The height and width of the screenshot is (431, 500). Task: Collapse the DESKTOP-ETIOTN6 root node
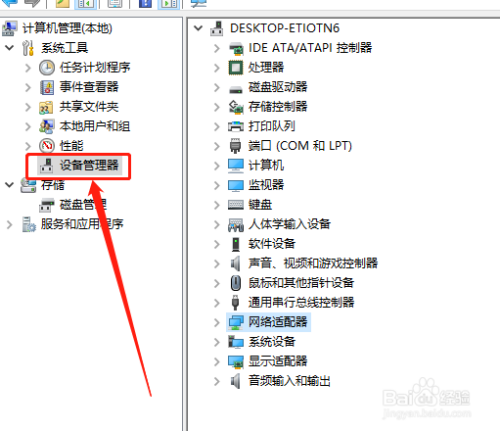[198, 28]
